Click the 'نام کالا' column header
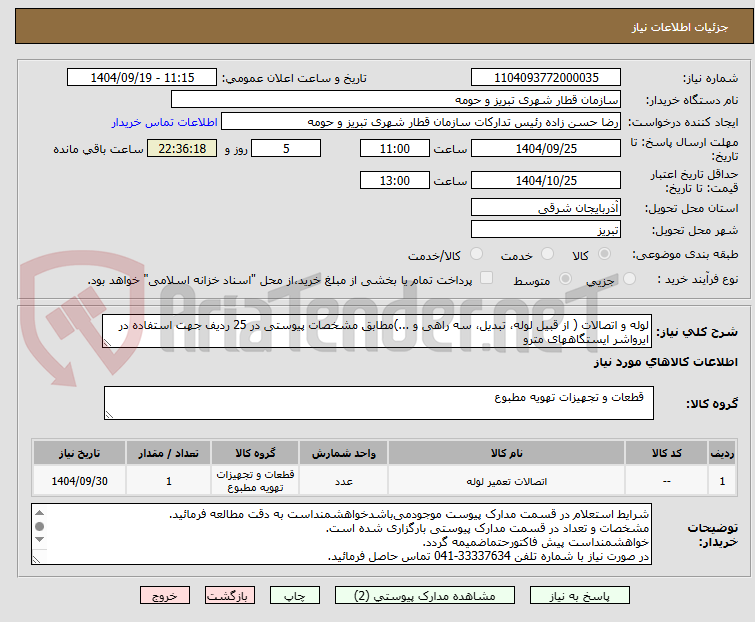755x622 pixels. pyautogui.click(x=507, y=453)
